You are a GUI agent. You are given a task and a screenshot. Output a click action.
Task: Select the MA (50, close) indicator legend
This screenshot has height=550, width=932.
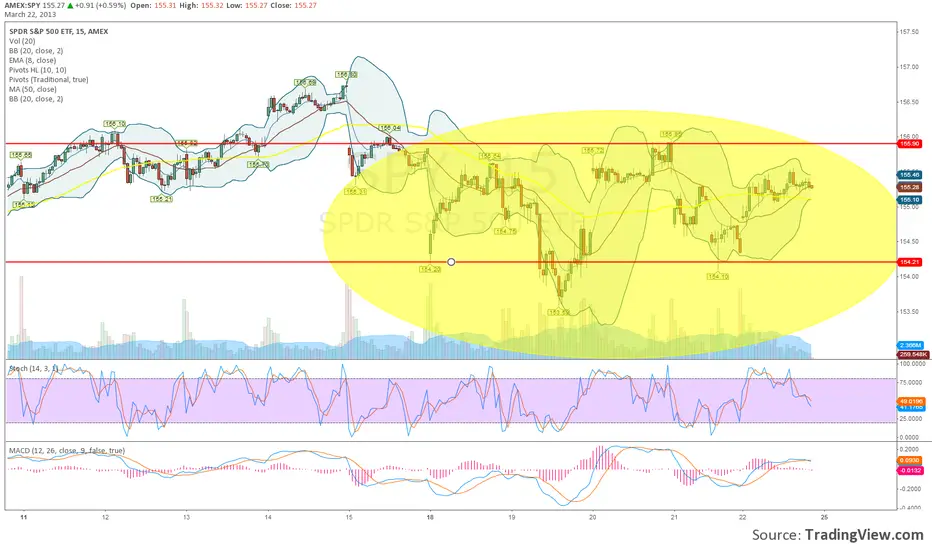click(x=33, y=89)
